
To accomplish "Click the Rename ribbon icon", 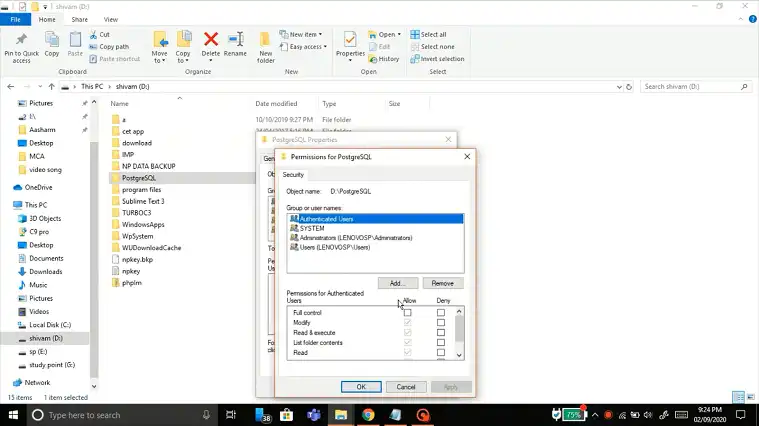I will pos(235,39).
